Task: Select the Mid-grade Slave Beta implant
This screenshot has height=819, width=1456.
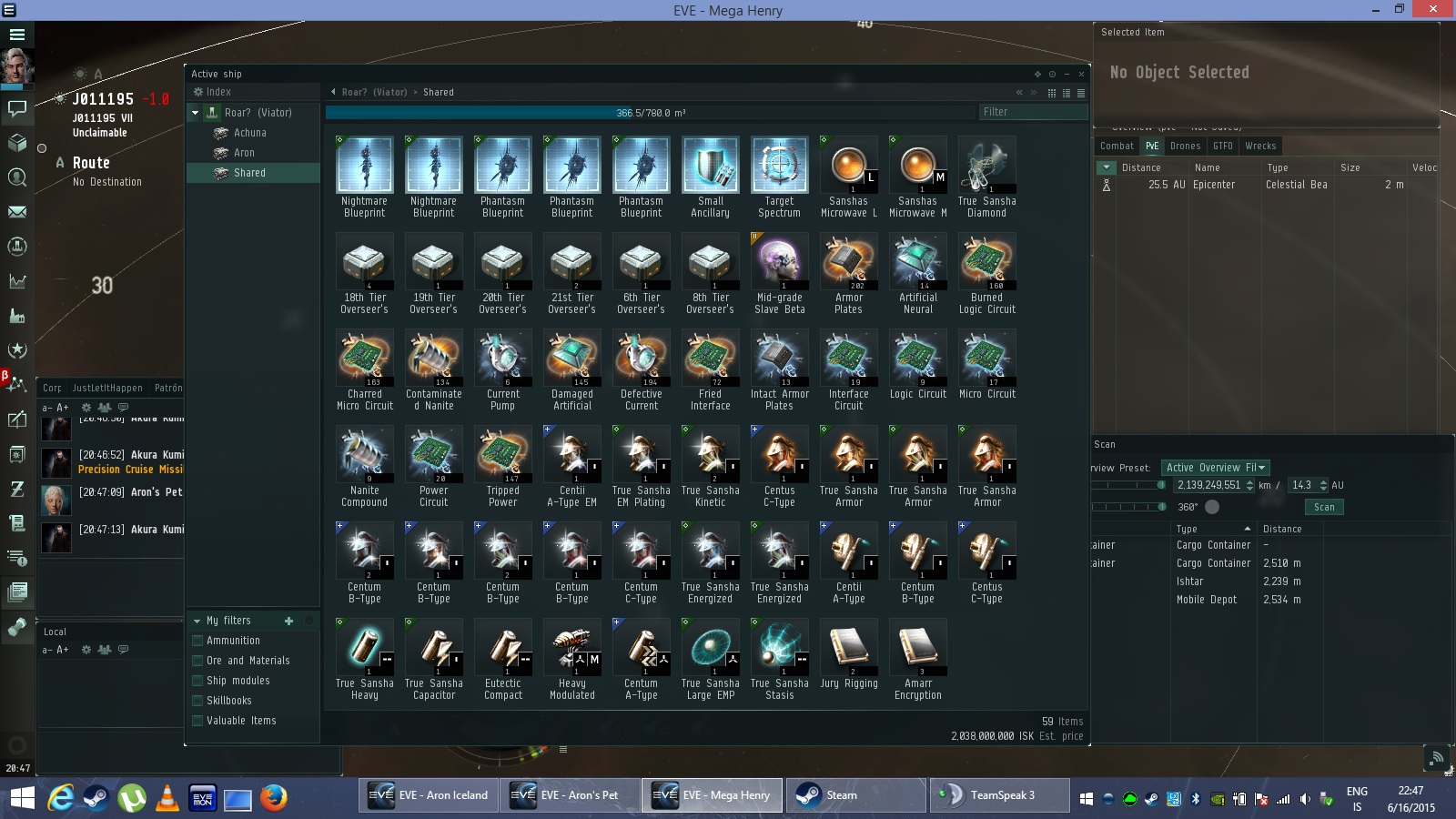Action: (780, 262)
